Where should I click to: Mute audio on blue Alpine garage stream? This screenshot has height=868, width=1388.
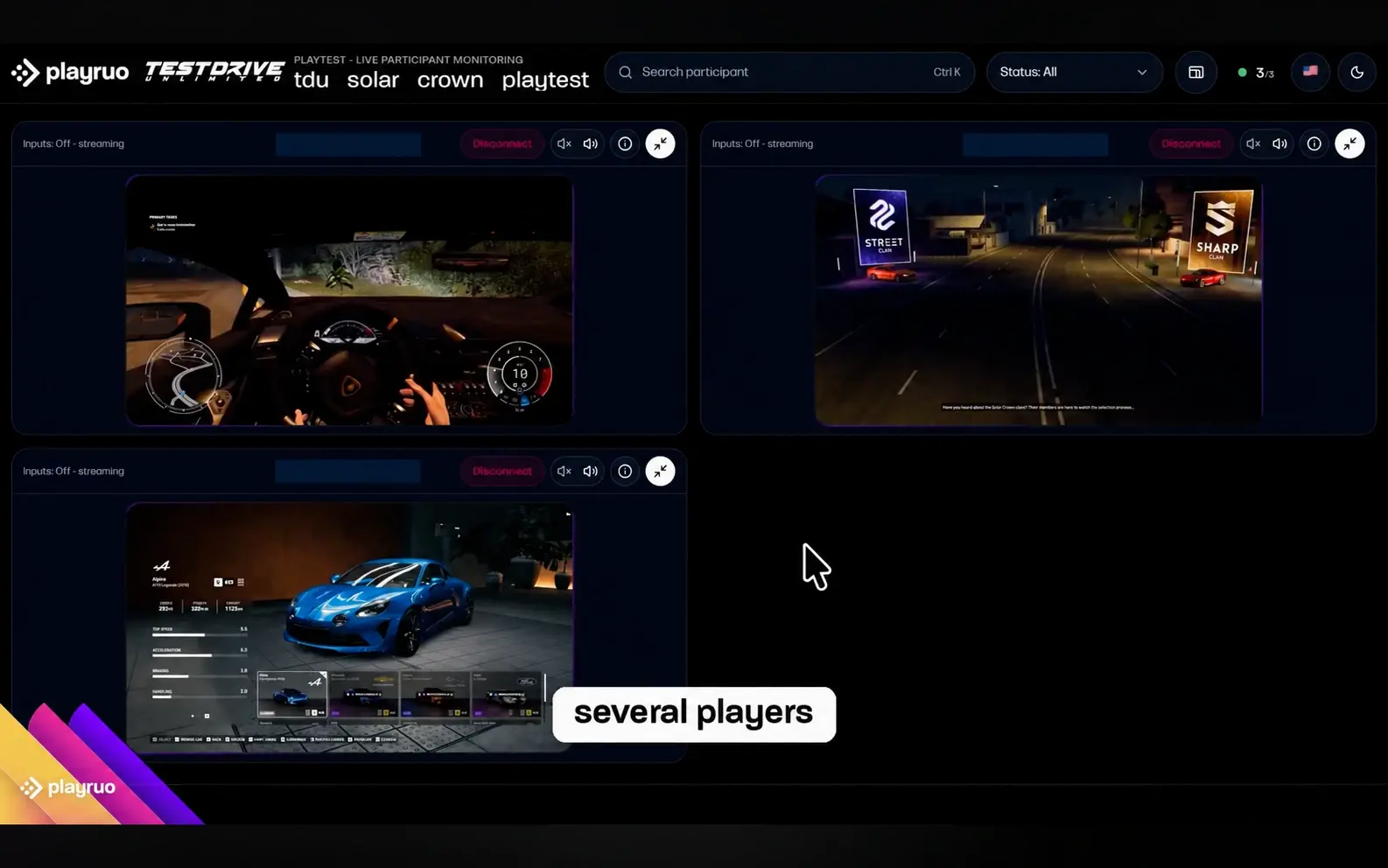tap(564, 471)
